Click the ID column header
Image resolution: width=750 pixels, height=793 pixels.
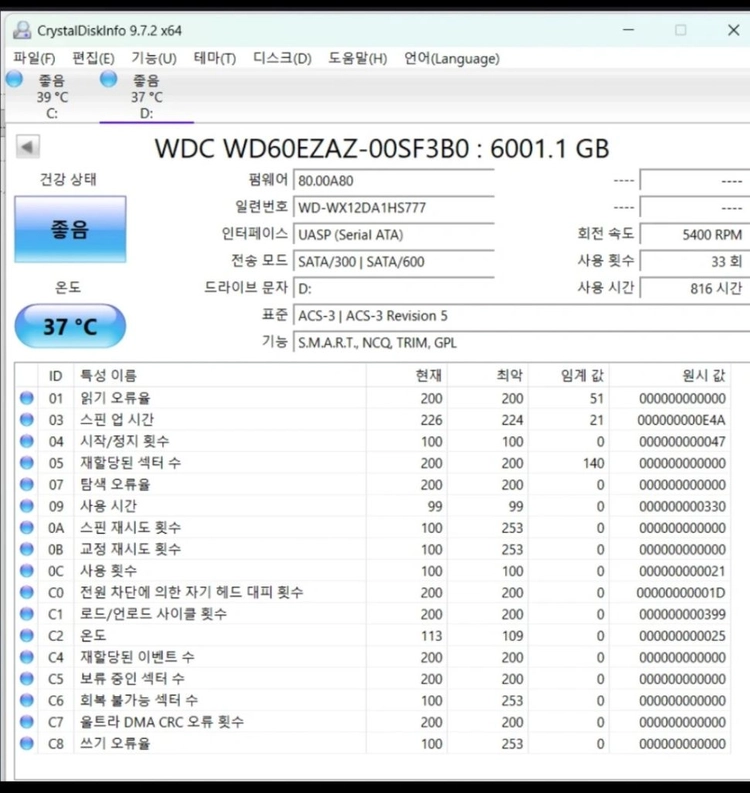56,375
